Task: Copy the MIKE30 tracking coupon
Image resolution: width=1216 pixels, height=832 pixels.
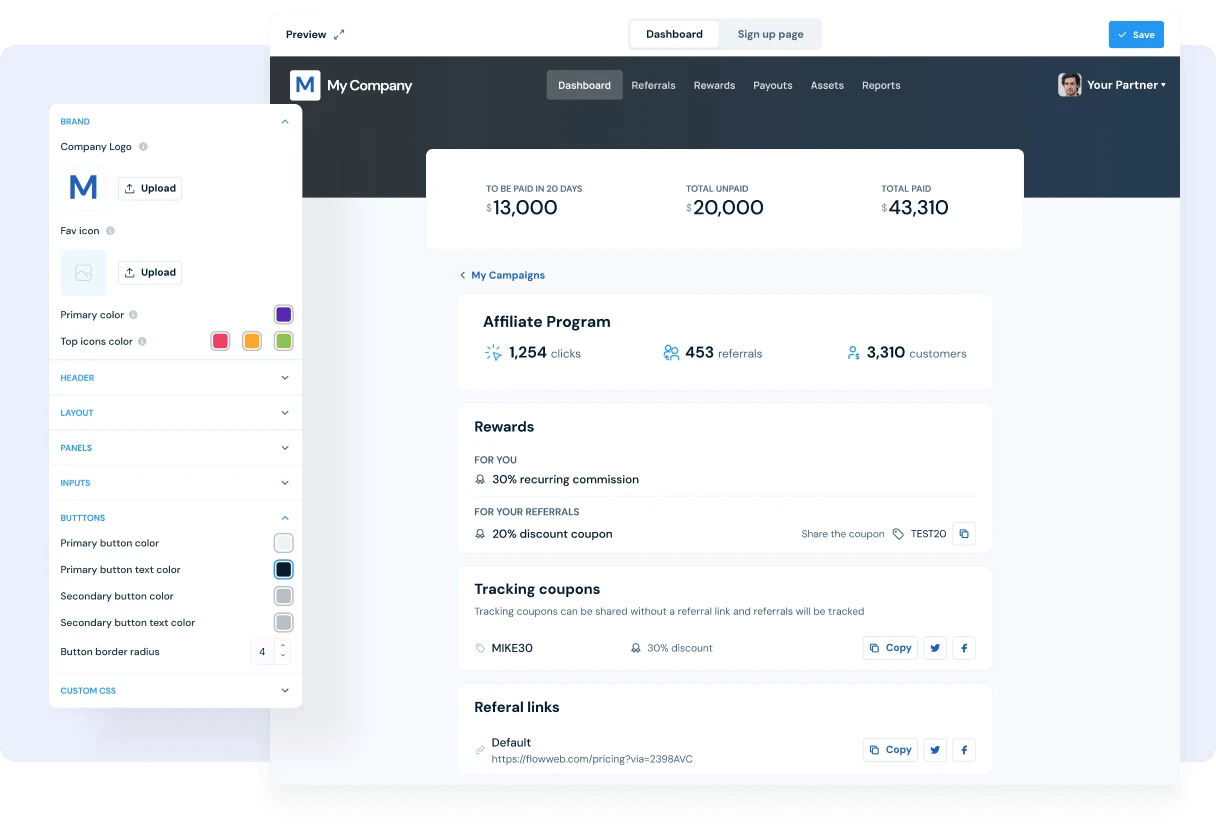Action: [890, 648]
